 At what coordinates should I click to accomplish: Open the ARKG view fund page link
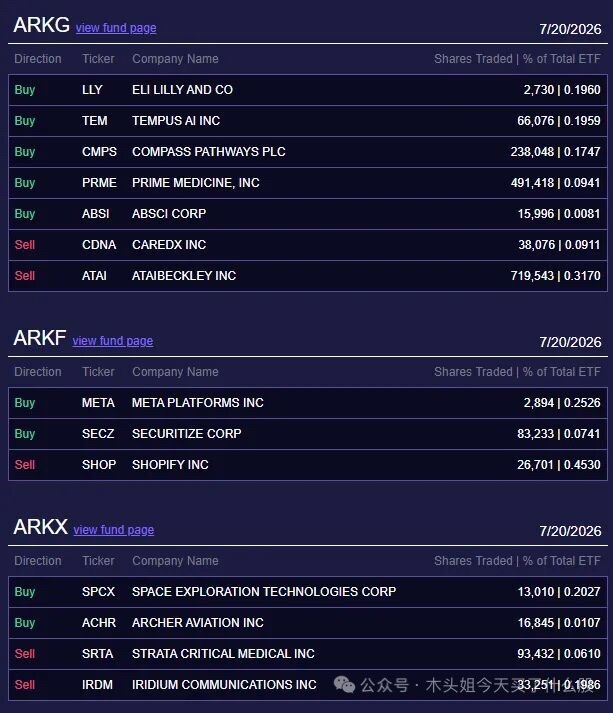tap(116, 28)
